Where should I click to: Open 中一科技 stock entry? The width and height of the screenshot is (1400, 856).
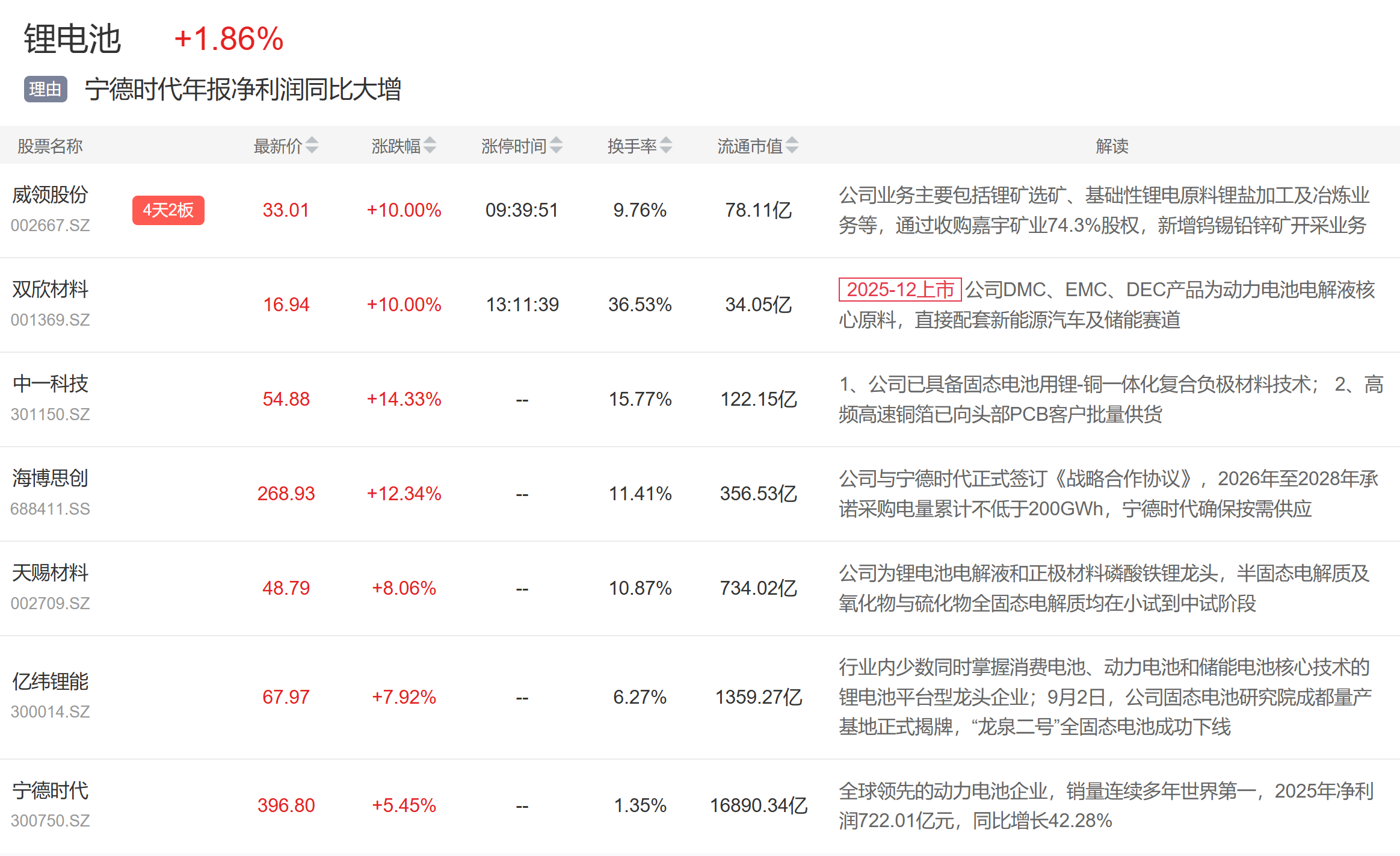point(50,383)
